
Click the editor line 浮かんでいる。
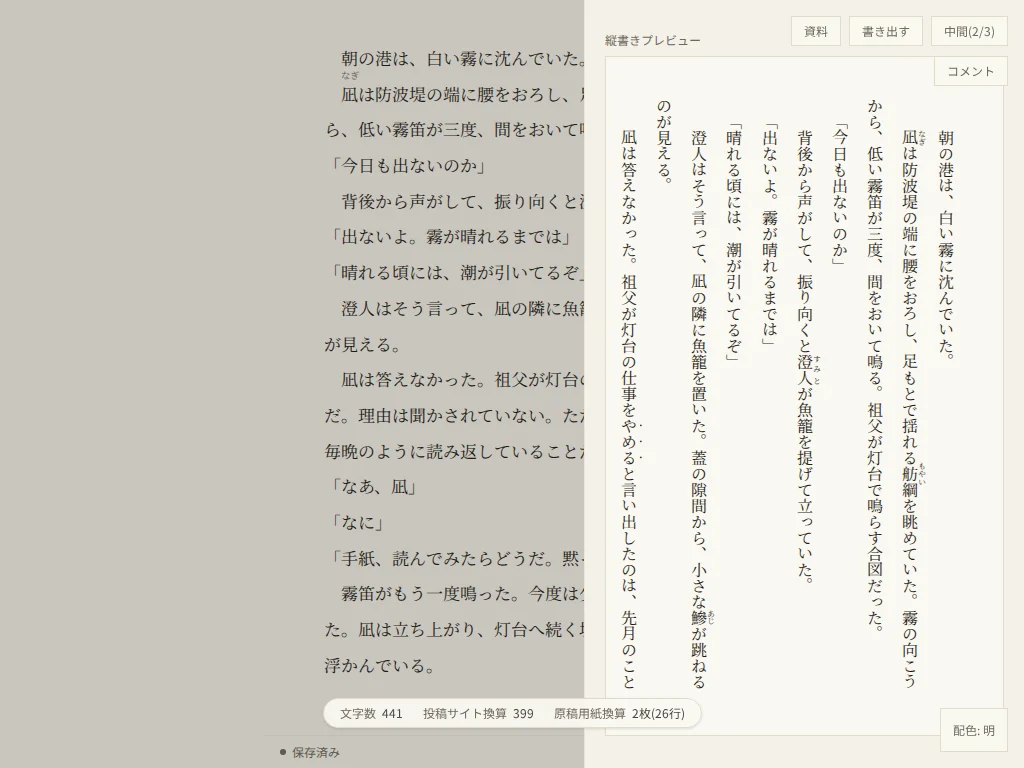pyautogui.click(x=381, y=665)
